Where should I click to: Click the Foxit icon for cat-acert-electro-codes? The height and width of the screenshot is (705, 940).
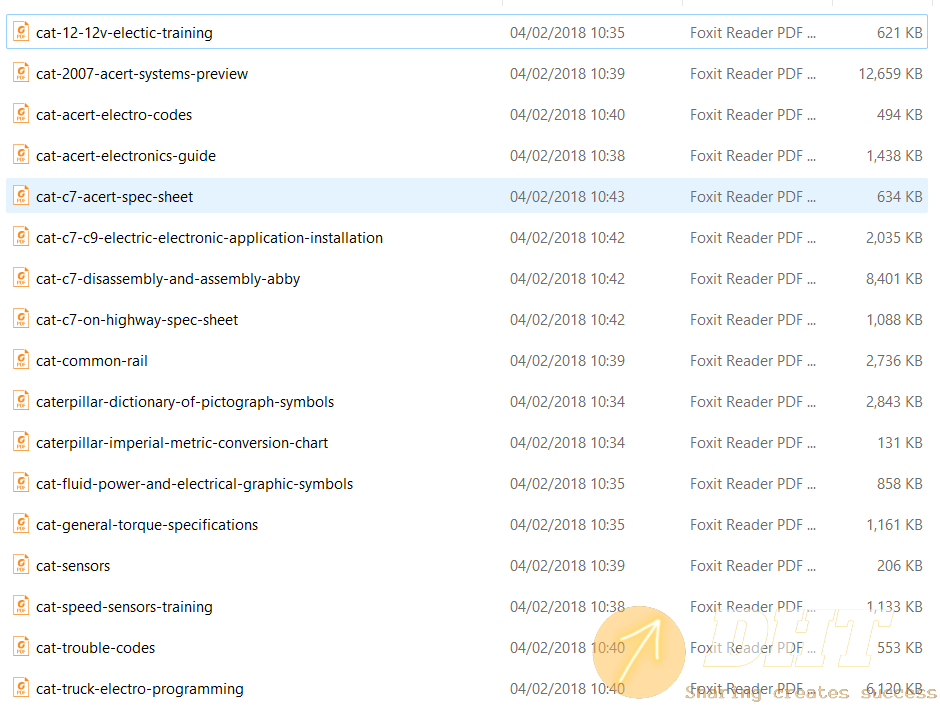[x=21, y=113]
